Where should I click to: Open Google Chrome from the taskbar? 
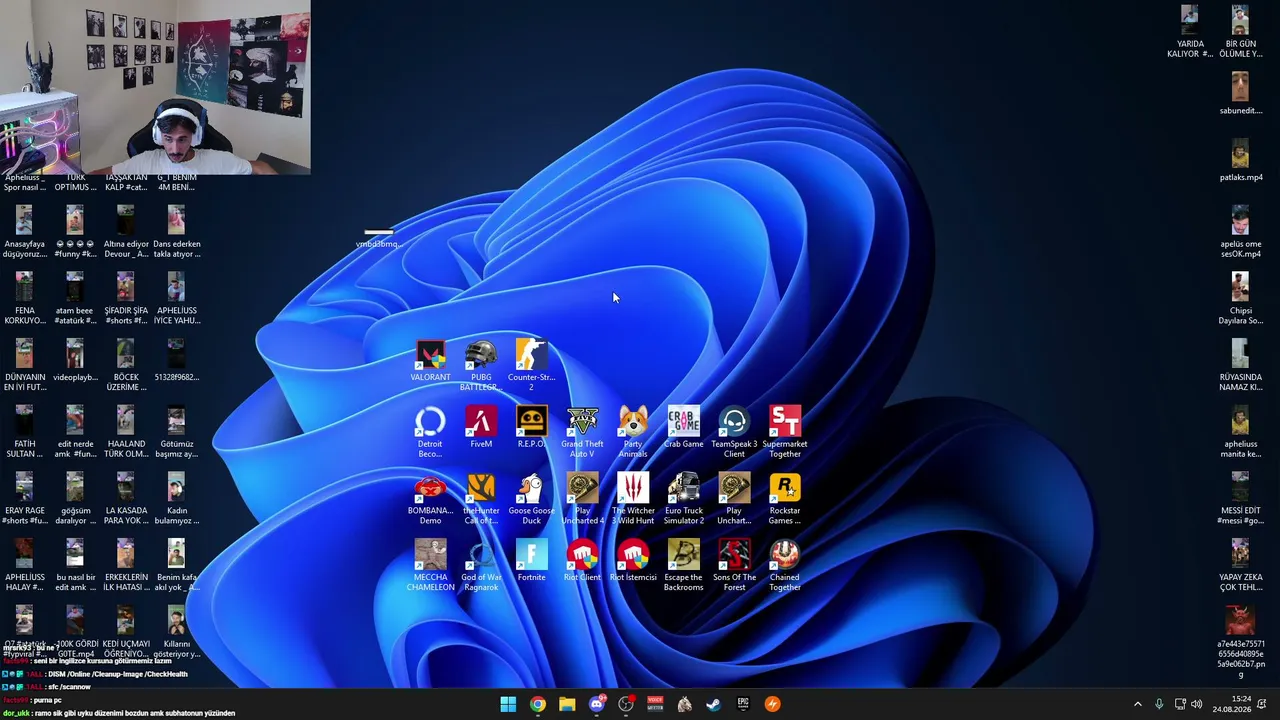pyautogui.click(x=538, y=704)
